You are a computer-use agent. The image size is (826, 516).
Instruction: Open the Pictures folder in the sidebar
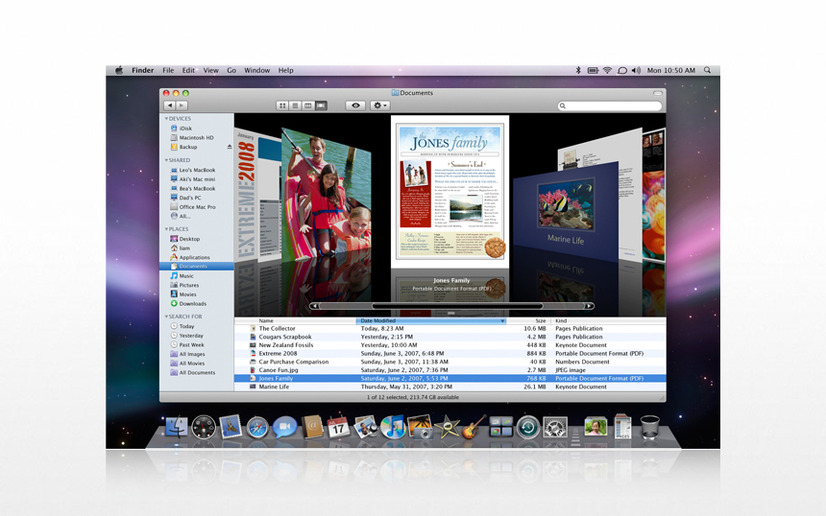[184, 285]
